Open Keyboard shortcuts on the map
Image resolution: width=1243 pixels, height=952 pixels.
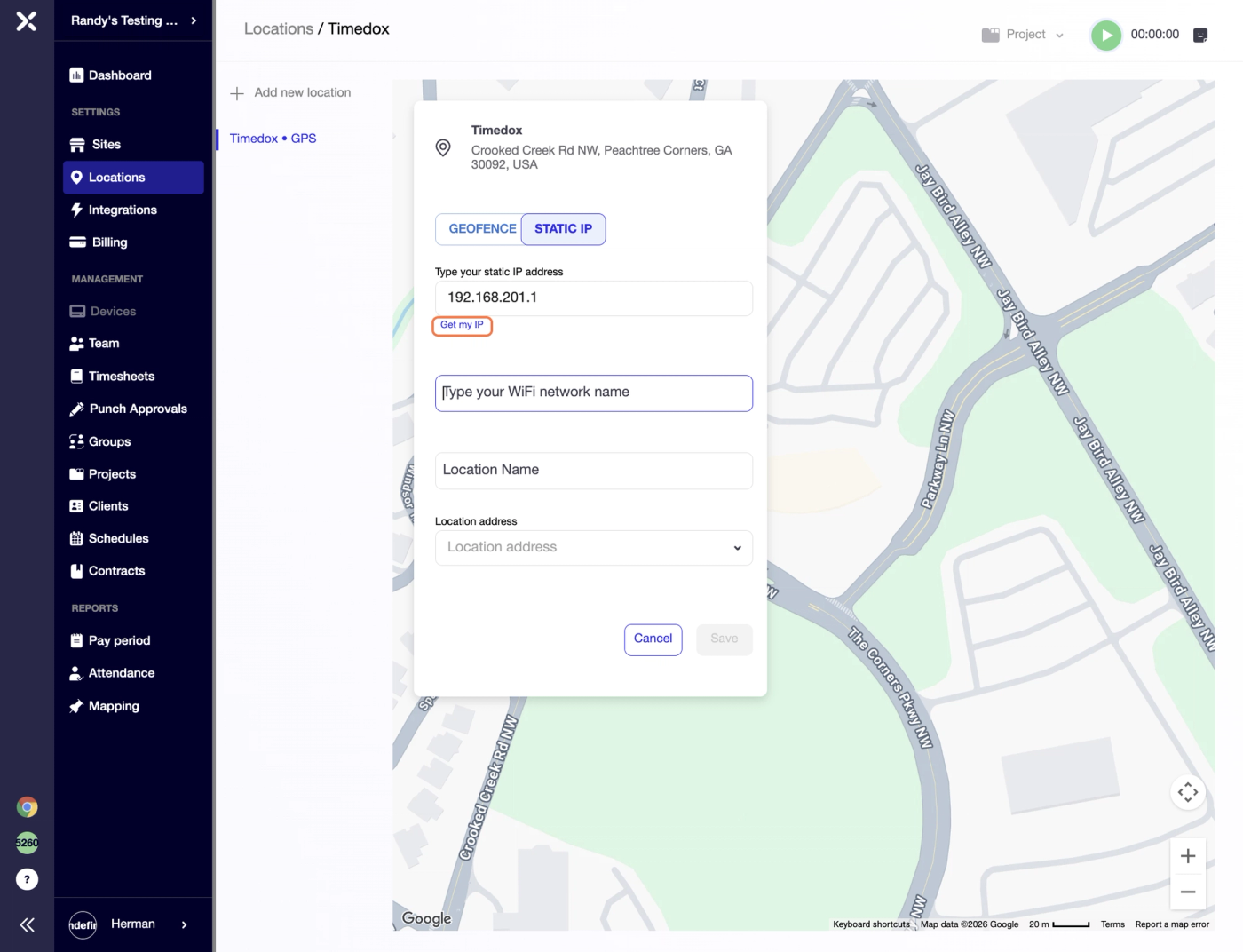pos(871,924)
